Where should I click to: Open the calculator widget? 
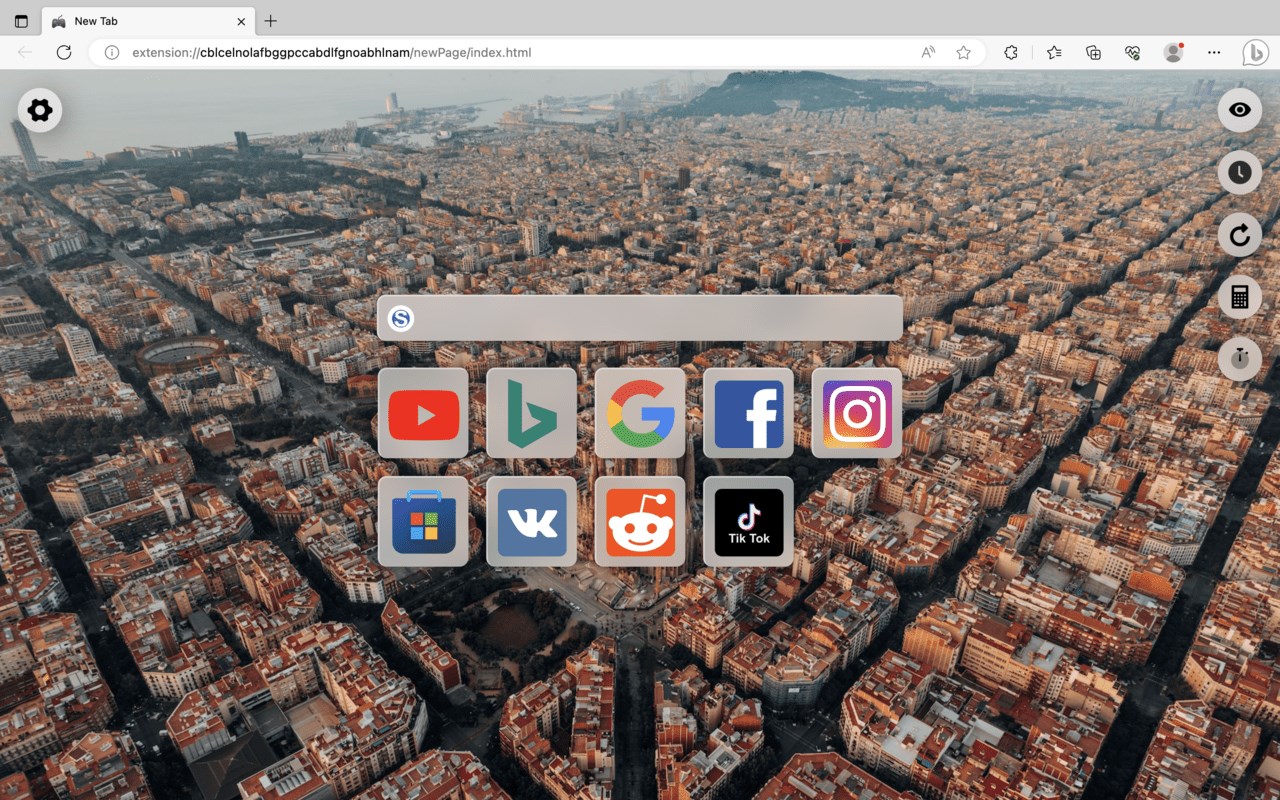[1240, 297]
